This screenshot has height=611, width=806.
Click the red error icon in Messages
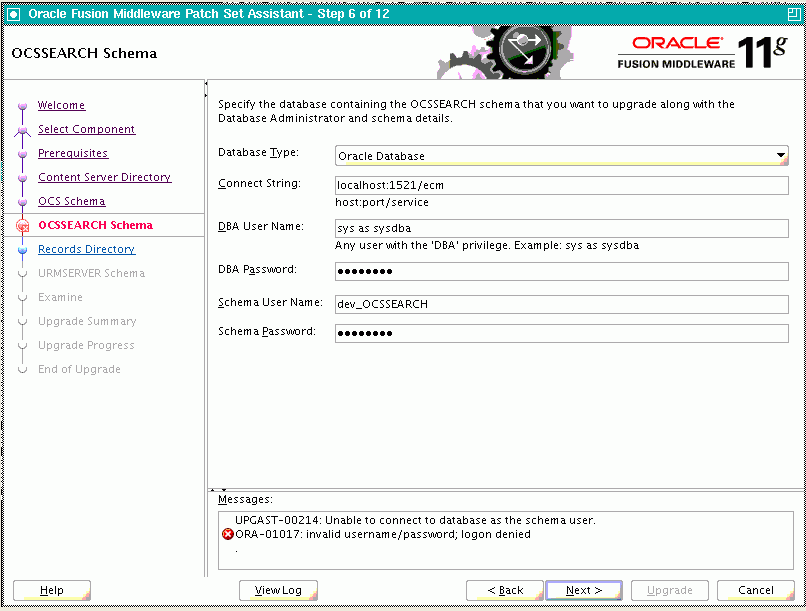click(227, 534)
